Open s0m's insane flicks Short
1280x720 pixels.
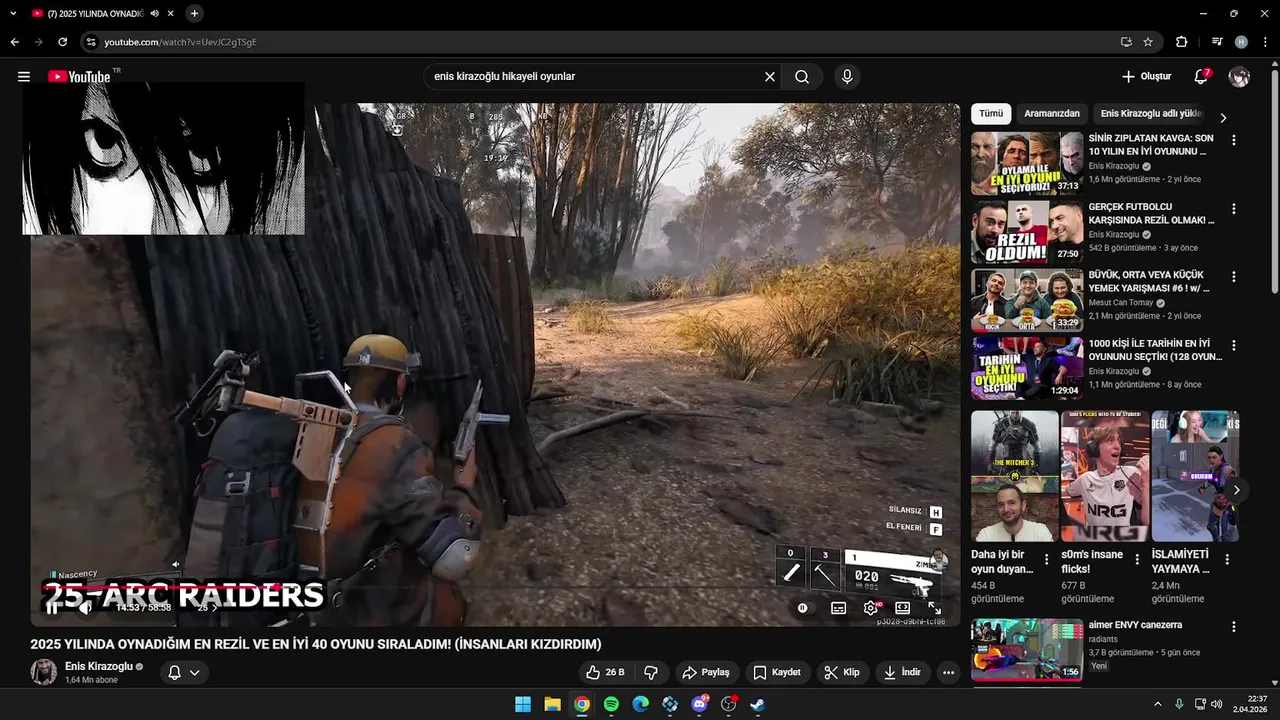tap(1104, 476)
